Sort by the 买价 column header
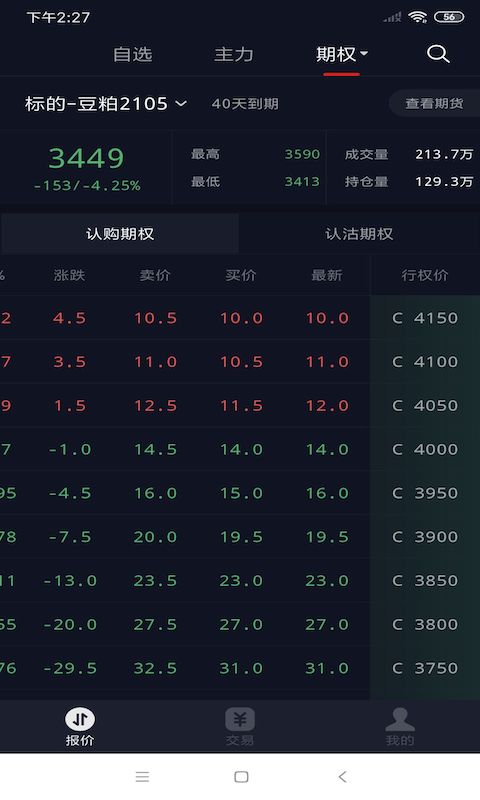The width and height of the screenshot is (480, 800). (x=241, y=276)
